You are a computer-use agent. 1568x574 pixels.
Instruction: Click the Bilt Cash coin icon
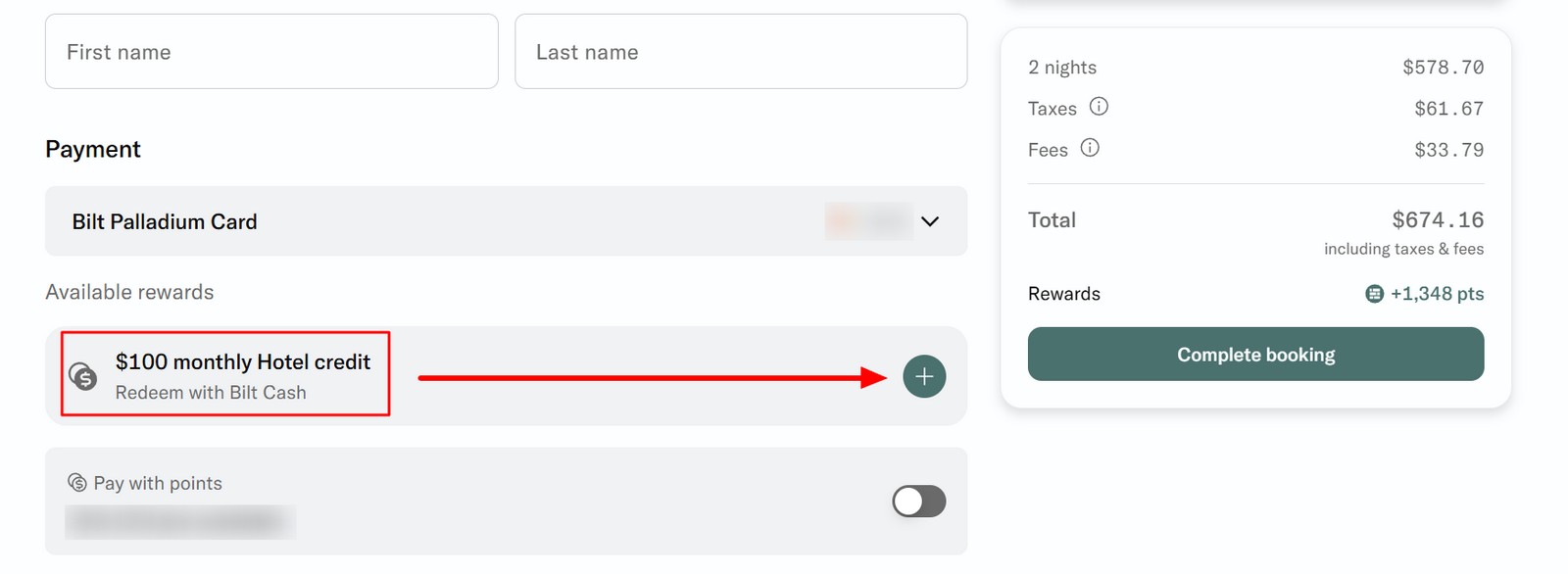83,375
